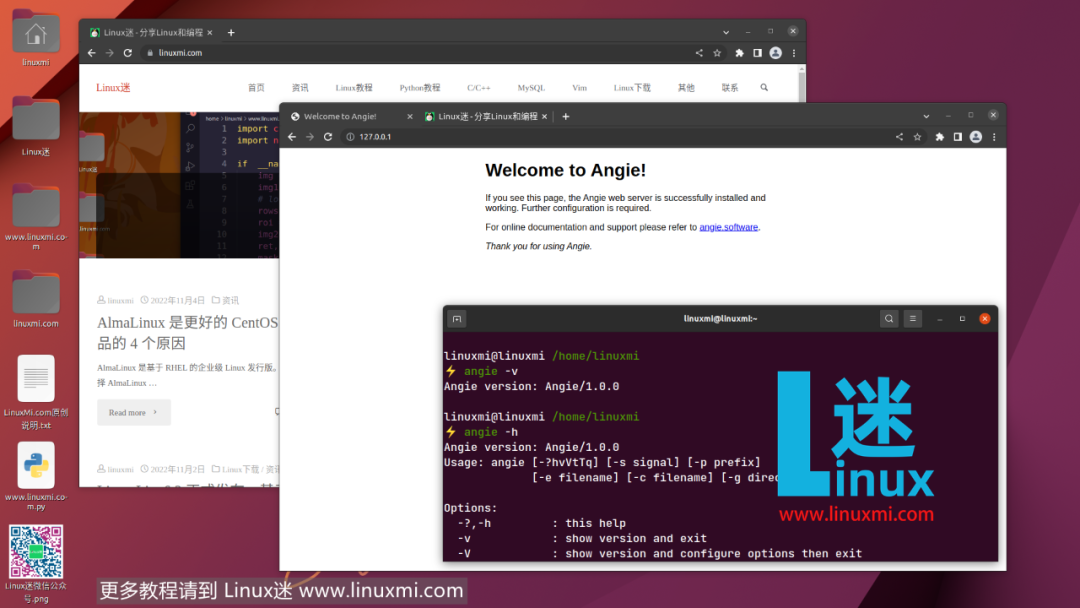Open 联系 navigation item
Image resolution: width=1080 pixels, height=608 pixels.
(x=729, y=87)
